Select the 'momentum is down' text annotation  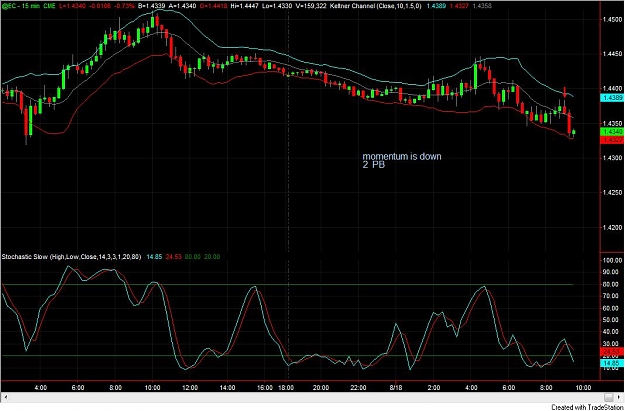pos(402,157)
